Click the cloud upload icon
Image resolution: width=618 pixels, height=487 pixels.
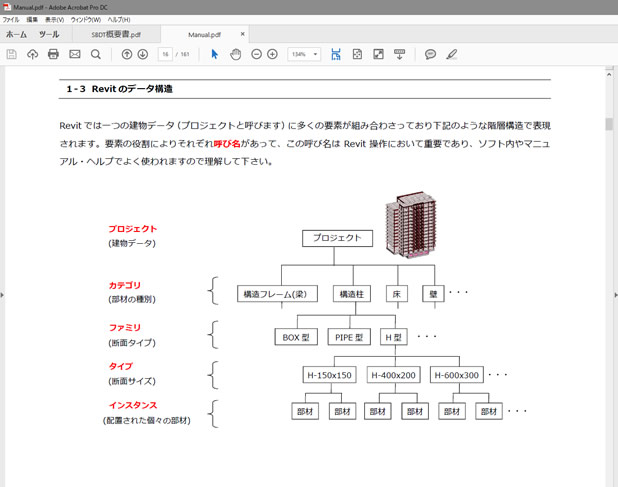tap(32, 54)
